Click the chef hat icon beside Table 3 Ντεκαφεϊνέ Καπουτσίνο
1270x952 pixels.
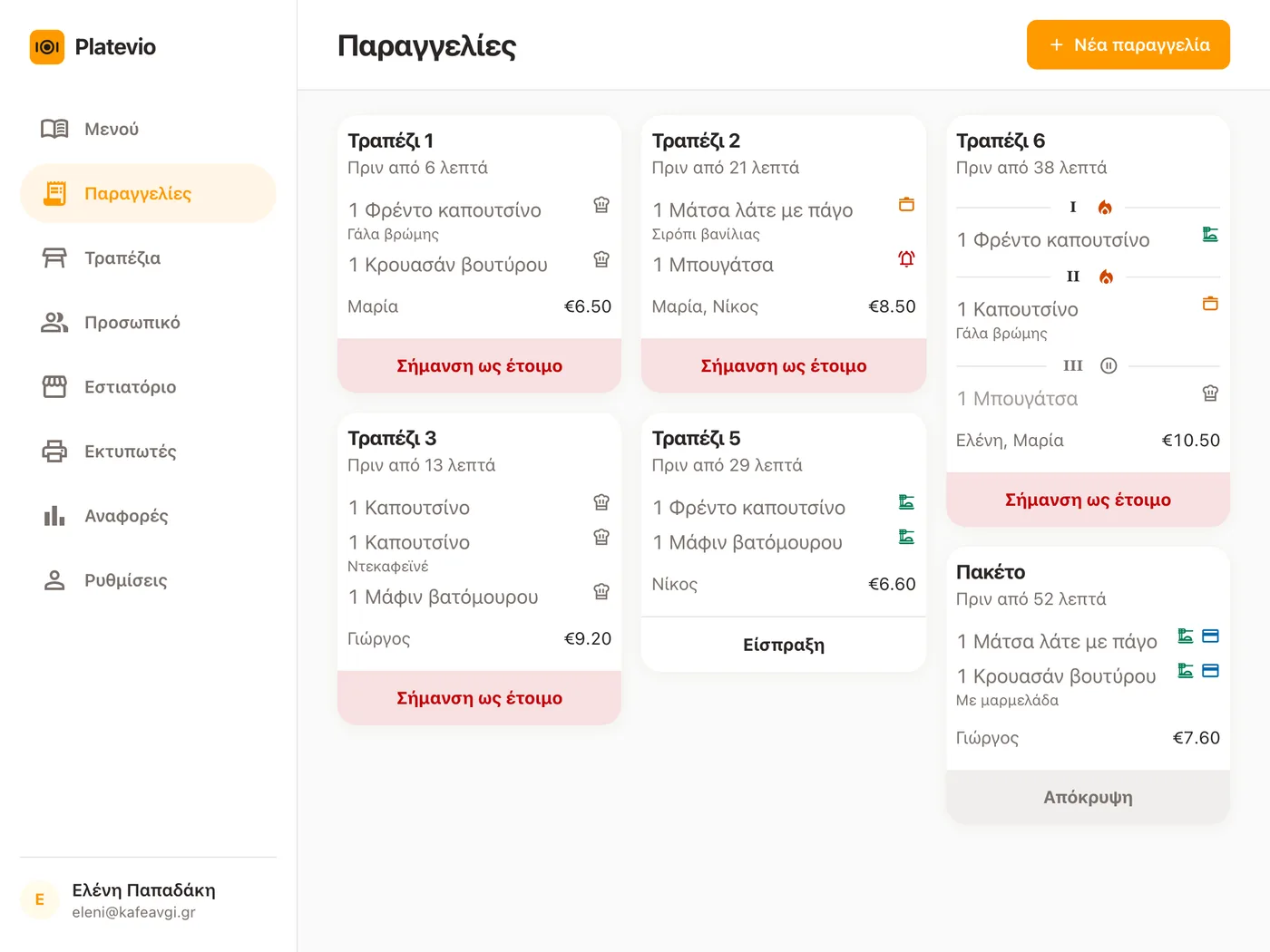[601, 537]
